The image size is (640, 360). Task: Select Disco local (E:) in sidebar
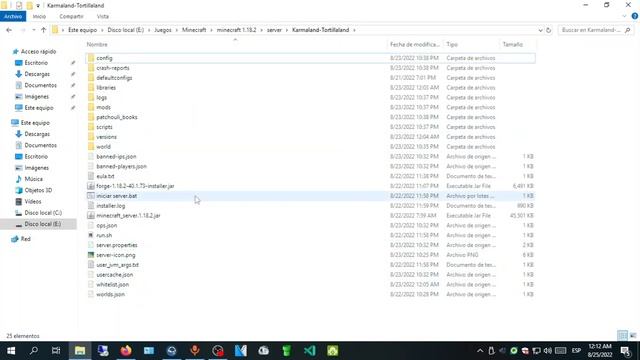[x=42, y=224]
